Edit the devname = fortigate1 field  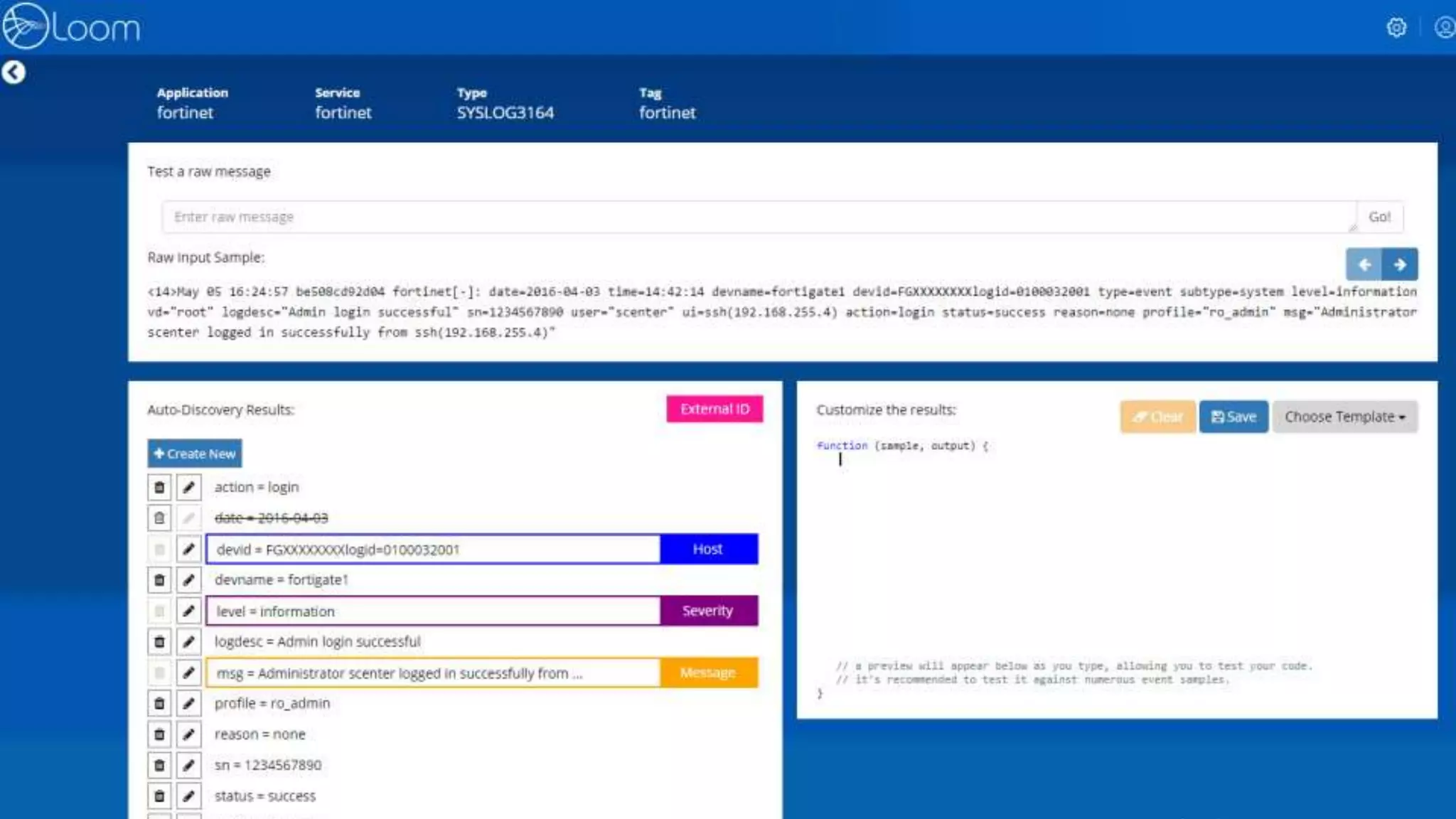point(188,580)
